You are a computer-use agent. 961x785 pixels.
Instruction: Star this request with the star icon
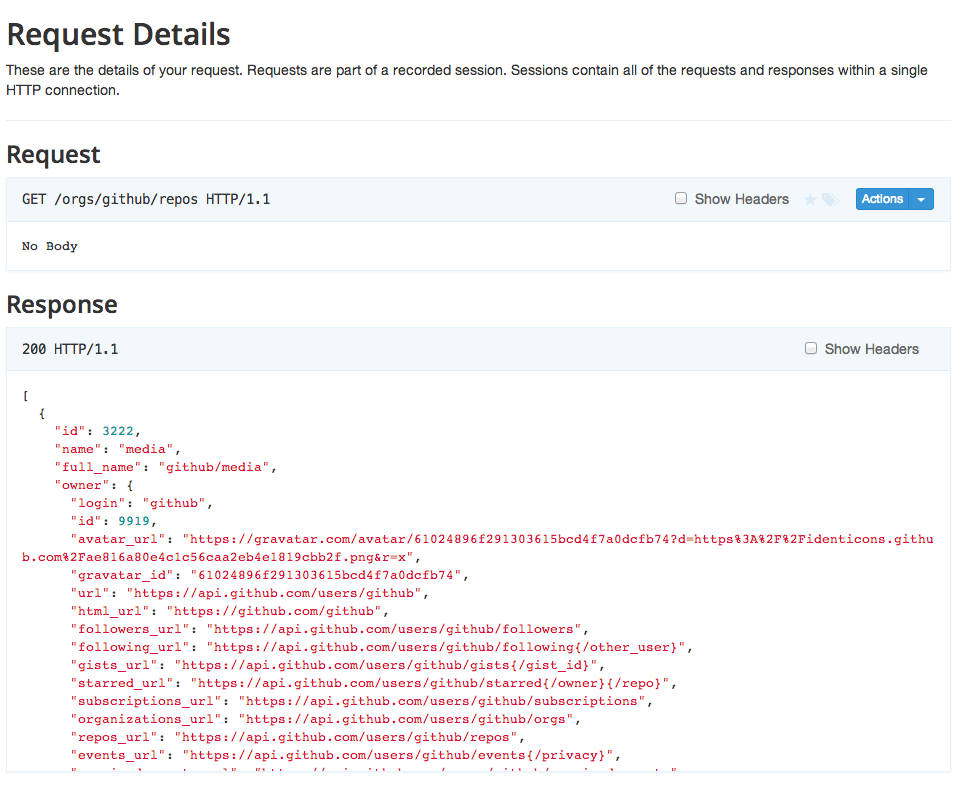pyautogui.click(x=810, y=199)
